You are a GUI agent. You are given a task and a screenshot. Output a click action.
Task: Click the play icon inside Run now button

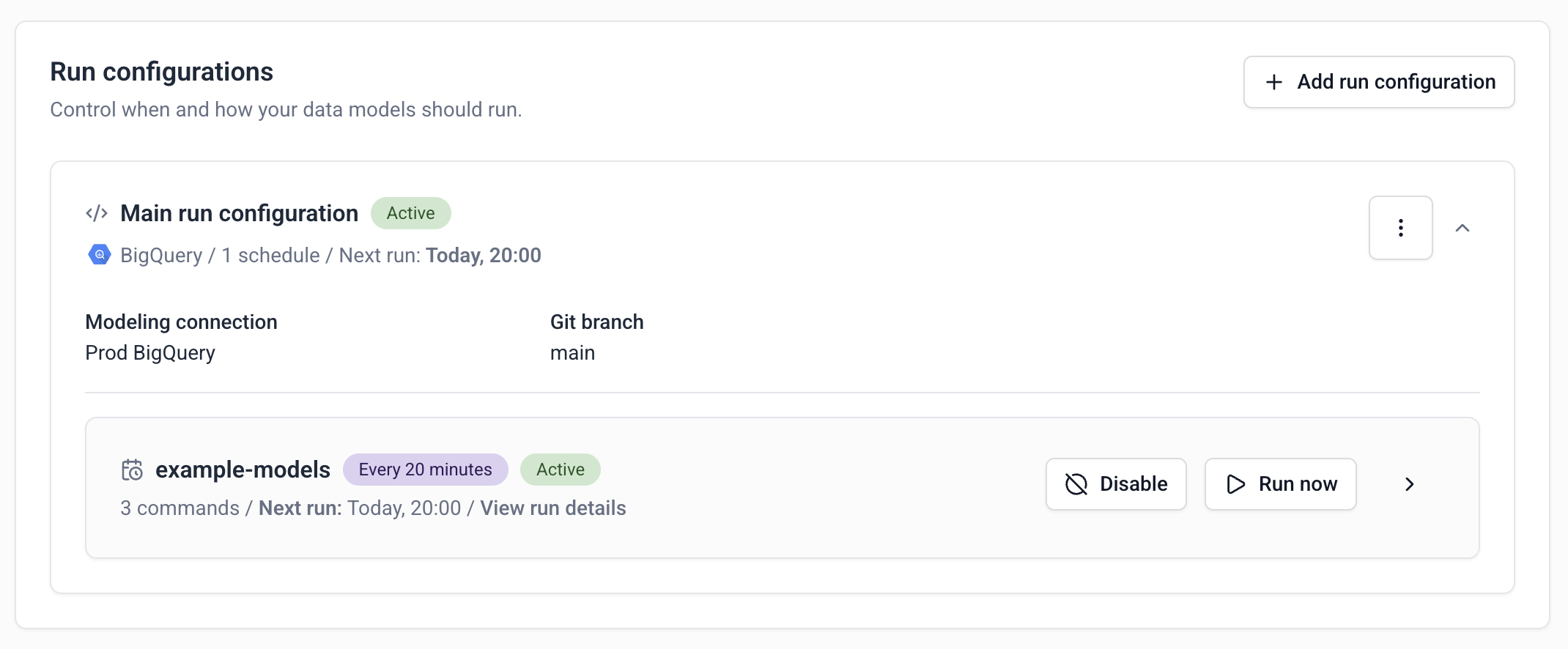coord(1236,484)
